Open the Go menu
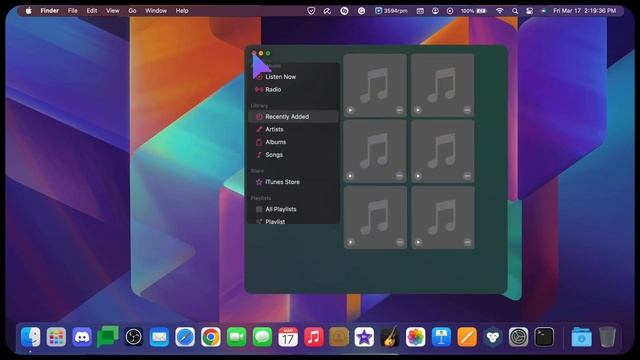This screenshot has width=640, height=360. tap(132, 11)
